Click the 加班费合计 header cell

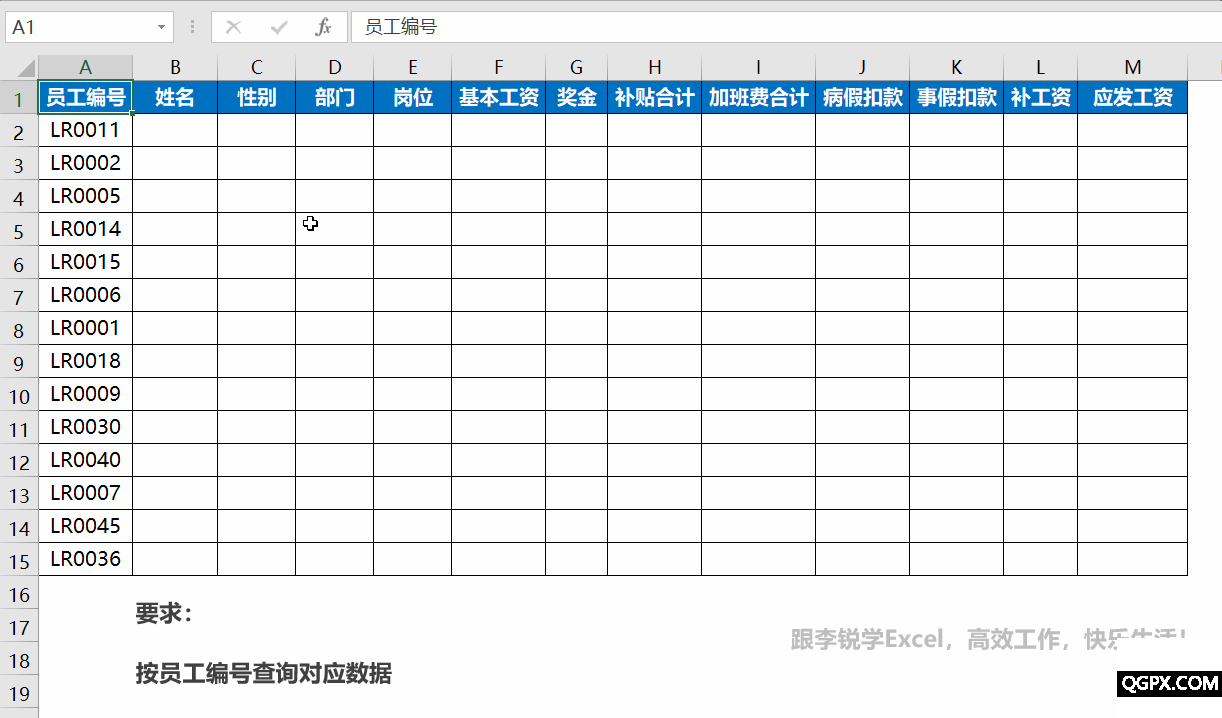click(759, 97)
